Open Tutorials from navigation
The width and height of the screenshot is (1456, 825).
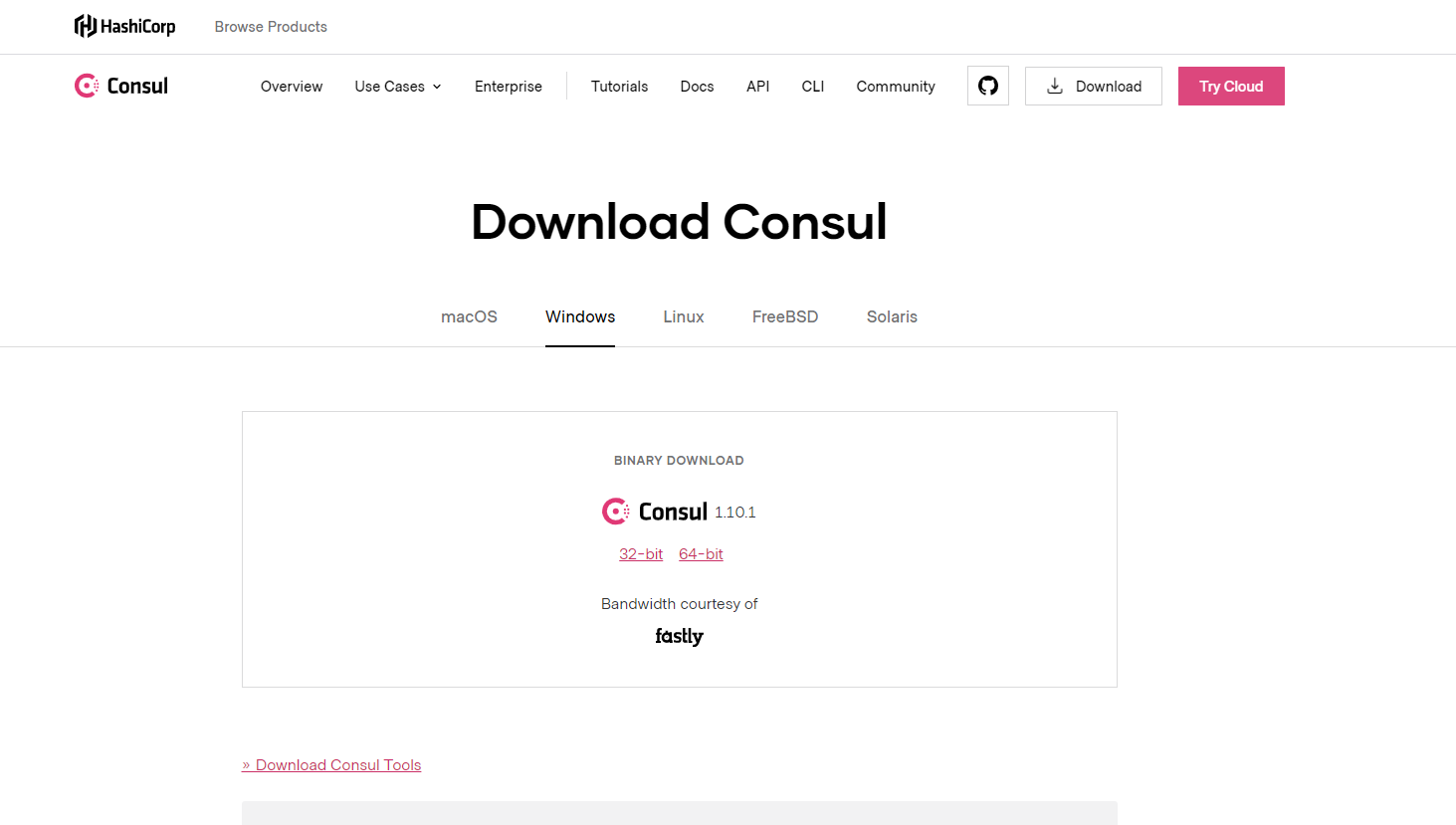coord(619,87)
